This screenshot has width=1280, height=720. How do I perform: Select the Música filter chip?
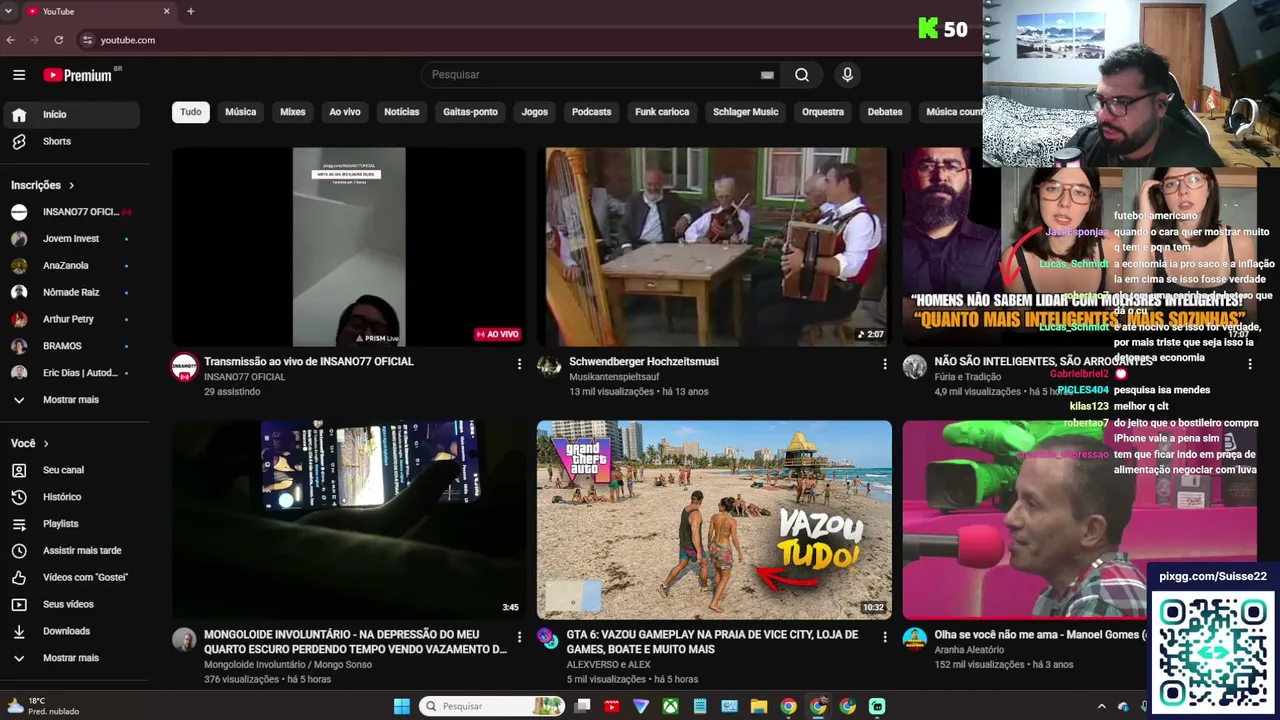click(x=241, y=112)
